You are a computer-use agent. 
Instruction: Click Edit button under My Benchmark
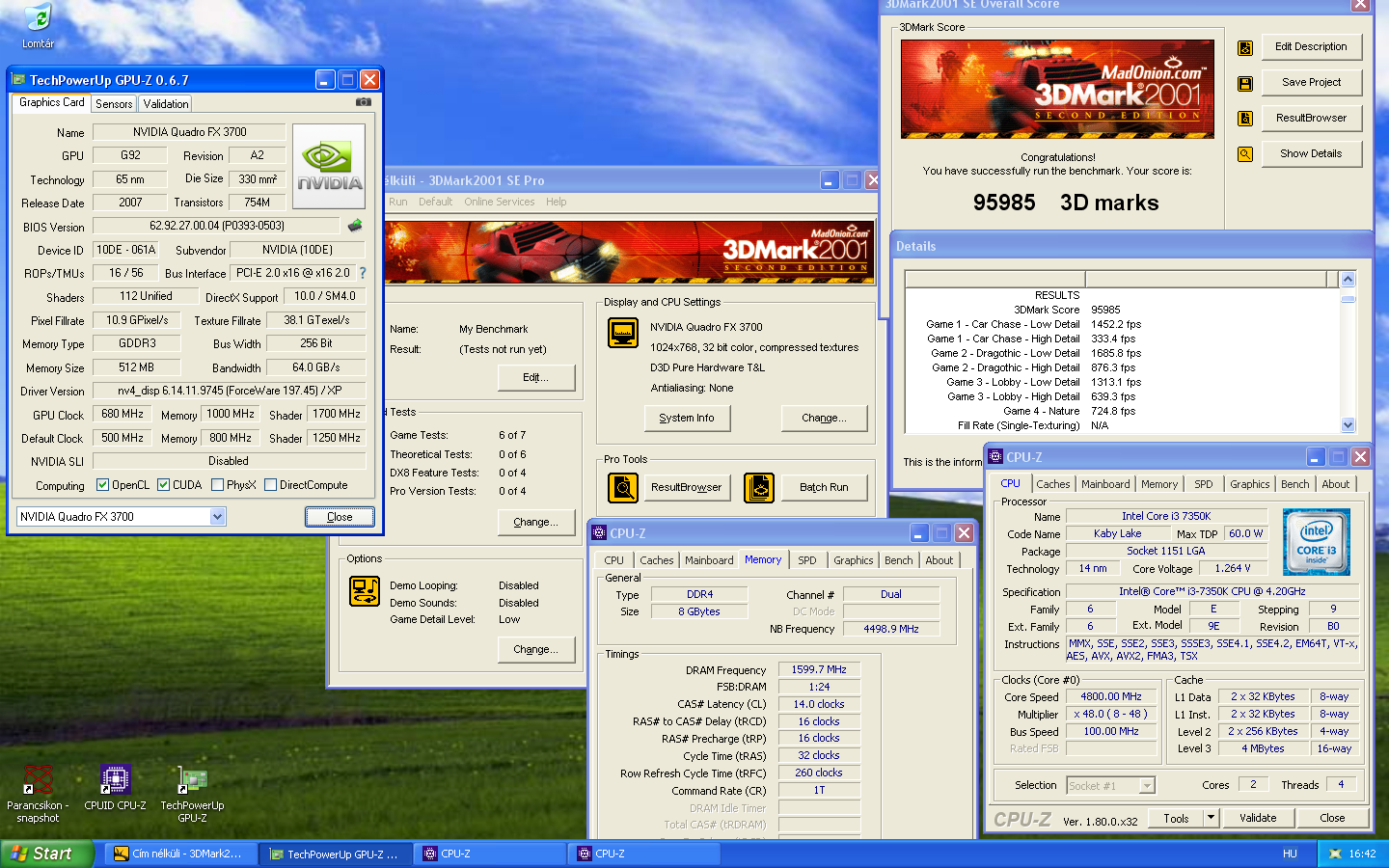(x=536, y=377)
